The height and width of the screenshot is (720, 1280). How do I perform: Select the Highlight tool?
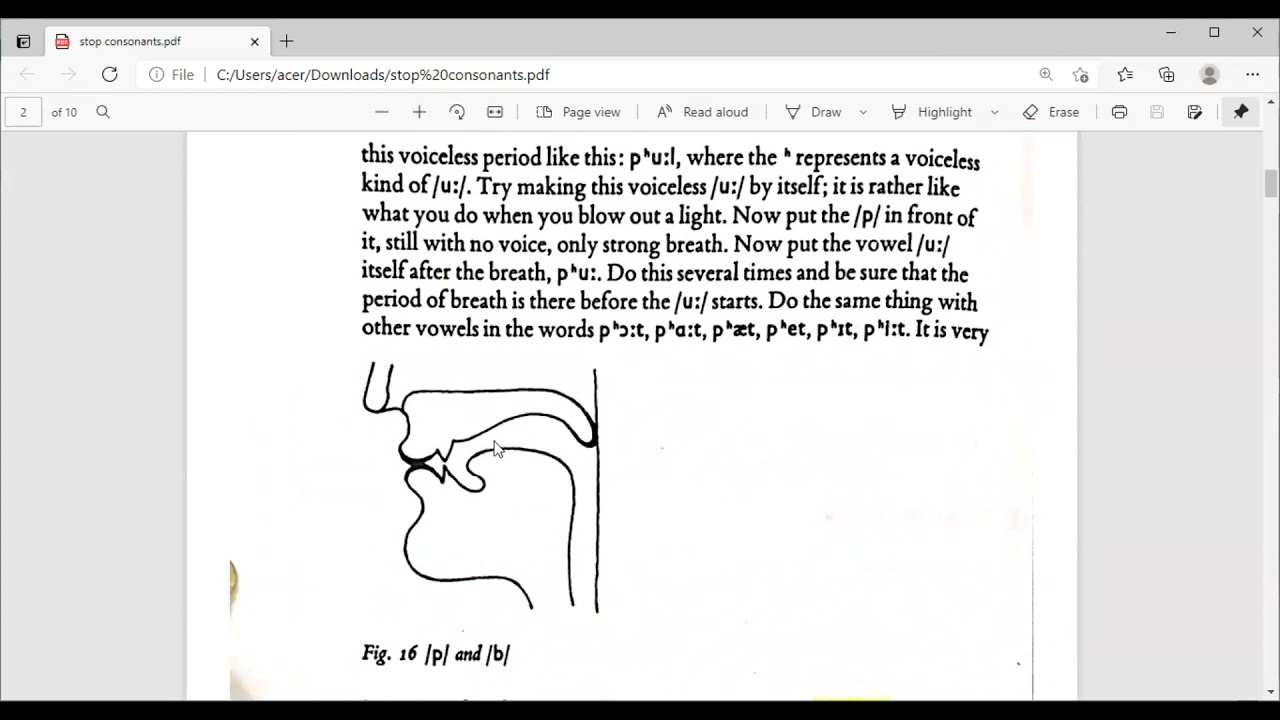pyautogui.click(x=931, y=112)
